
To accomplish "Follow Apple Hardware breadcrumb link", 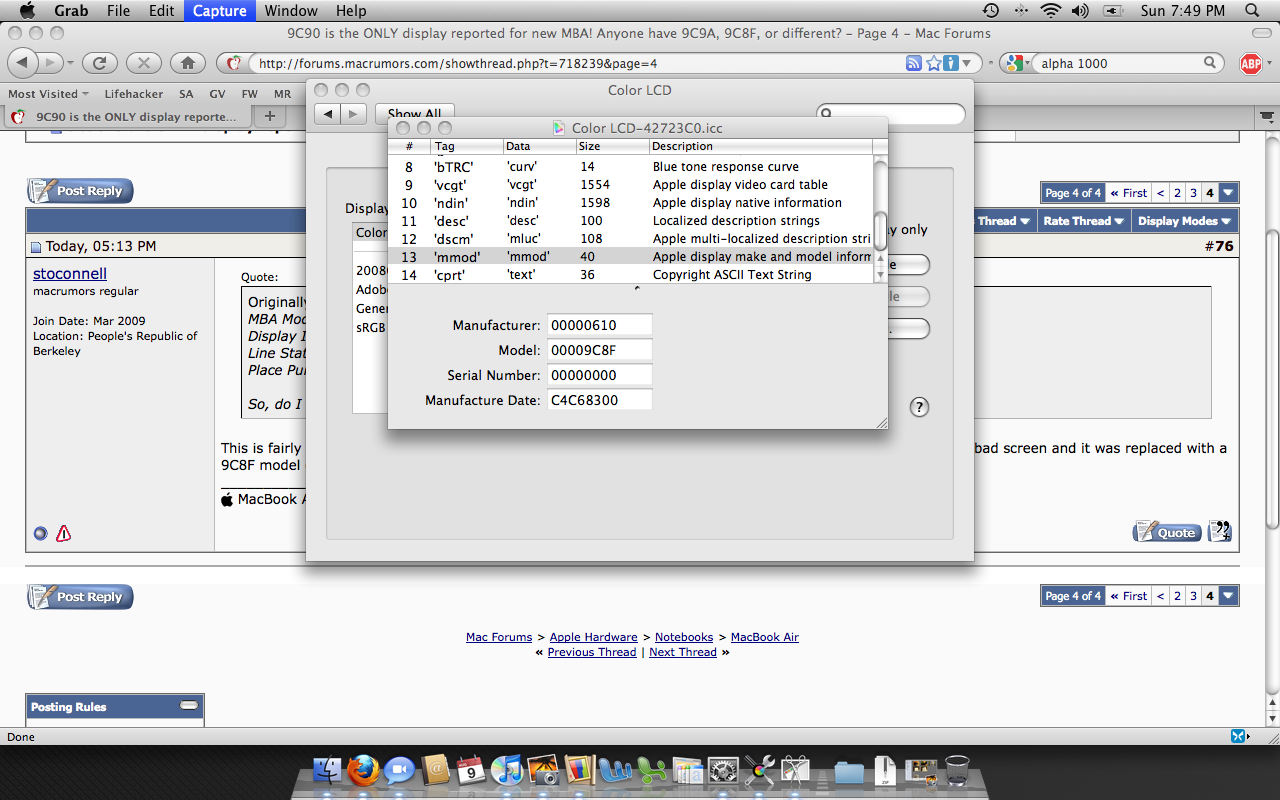I will point(593,637).
